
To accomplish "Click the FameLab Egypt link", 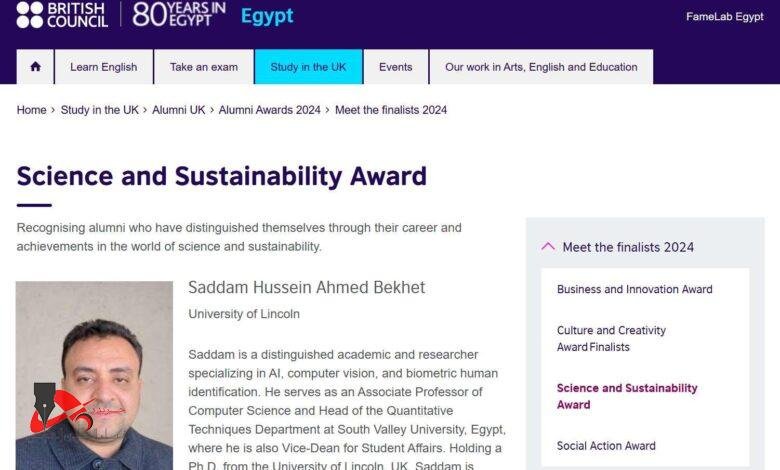I will pos(725,17).
